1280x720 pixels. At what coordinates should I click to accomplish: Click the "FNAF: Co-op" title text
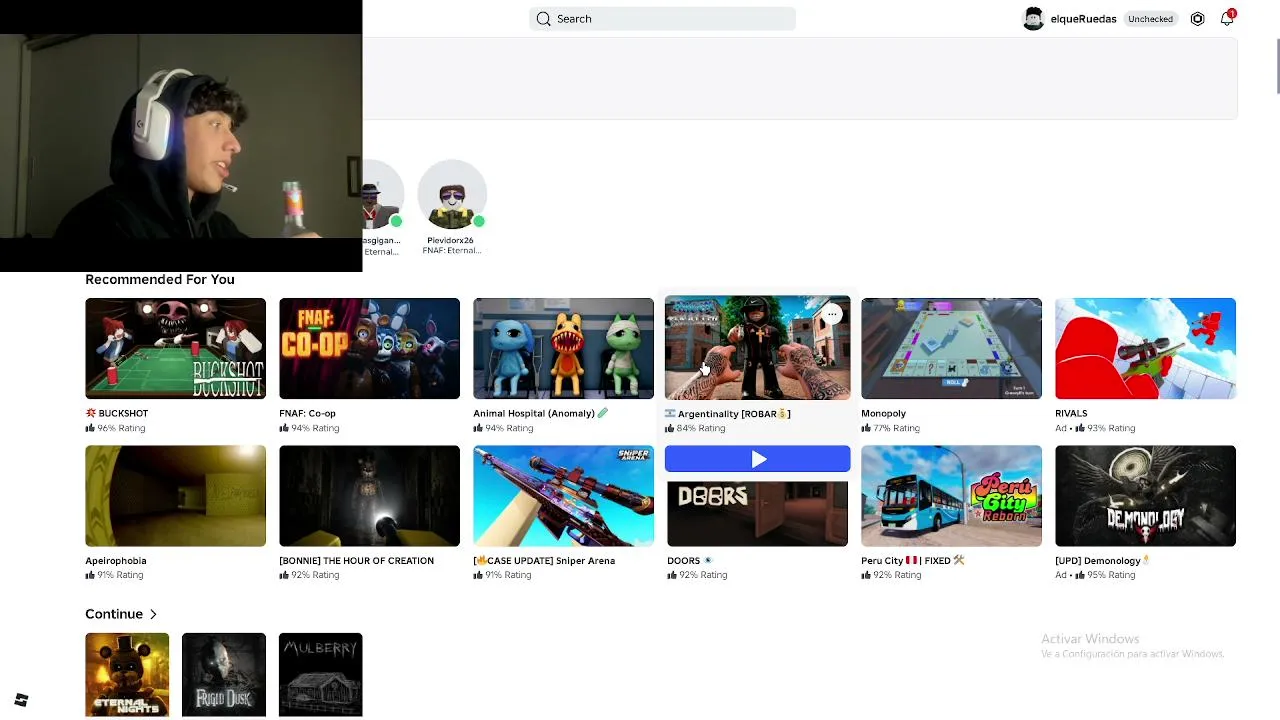[x=307, y=413]
